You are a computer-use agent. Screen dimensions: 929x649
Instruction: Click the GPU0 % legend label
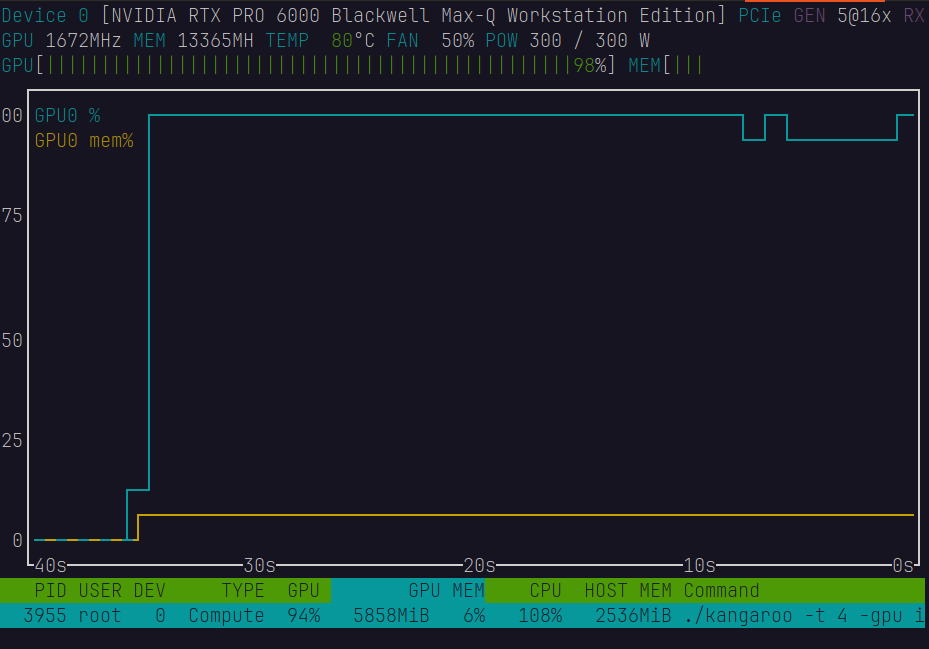(67, 116)
